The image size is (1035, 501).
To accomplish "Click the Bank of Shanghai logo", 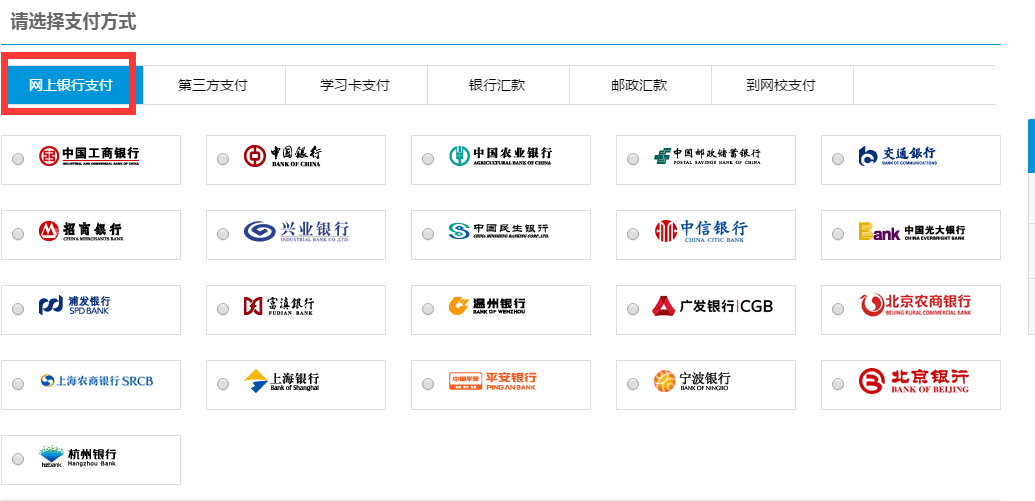I will click(282, 381).
